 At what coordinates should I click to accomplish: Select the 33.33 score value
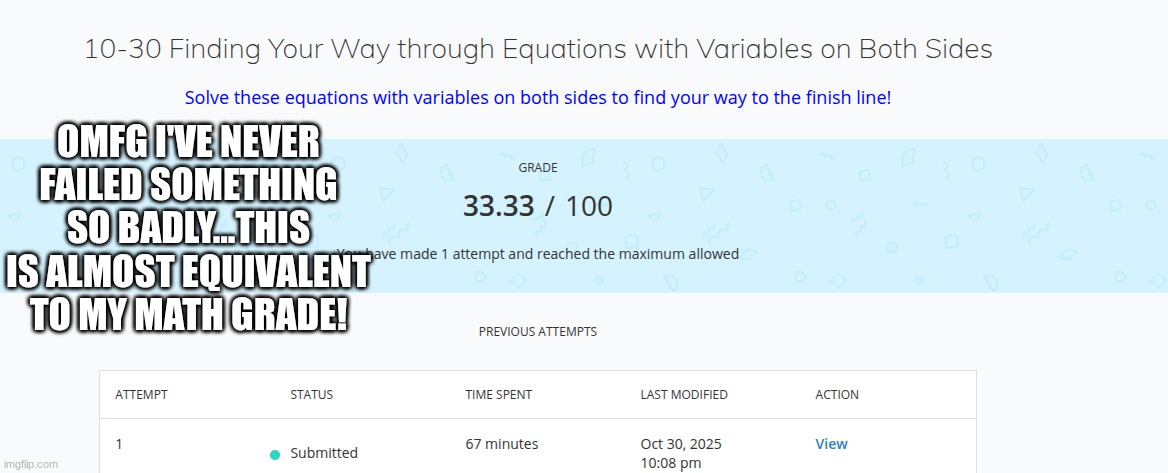point(497,207)
